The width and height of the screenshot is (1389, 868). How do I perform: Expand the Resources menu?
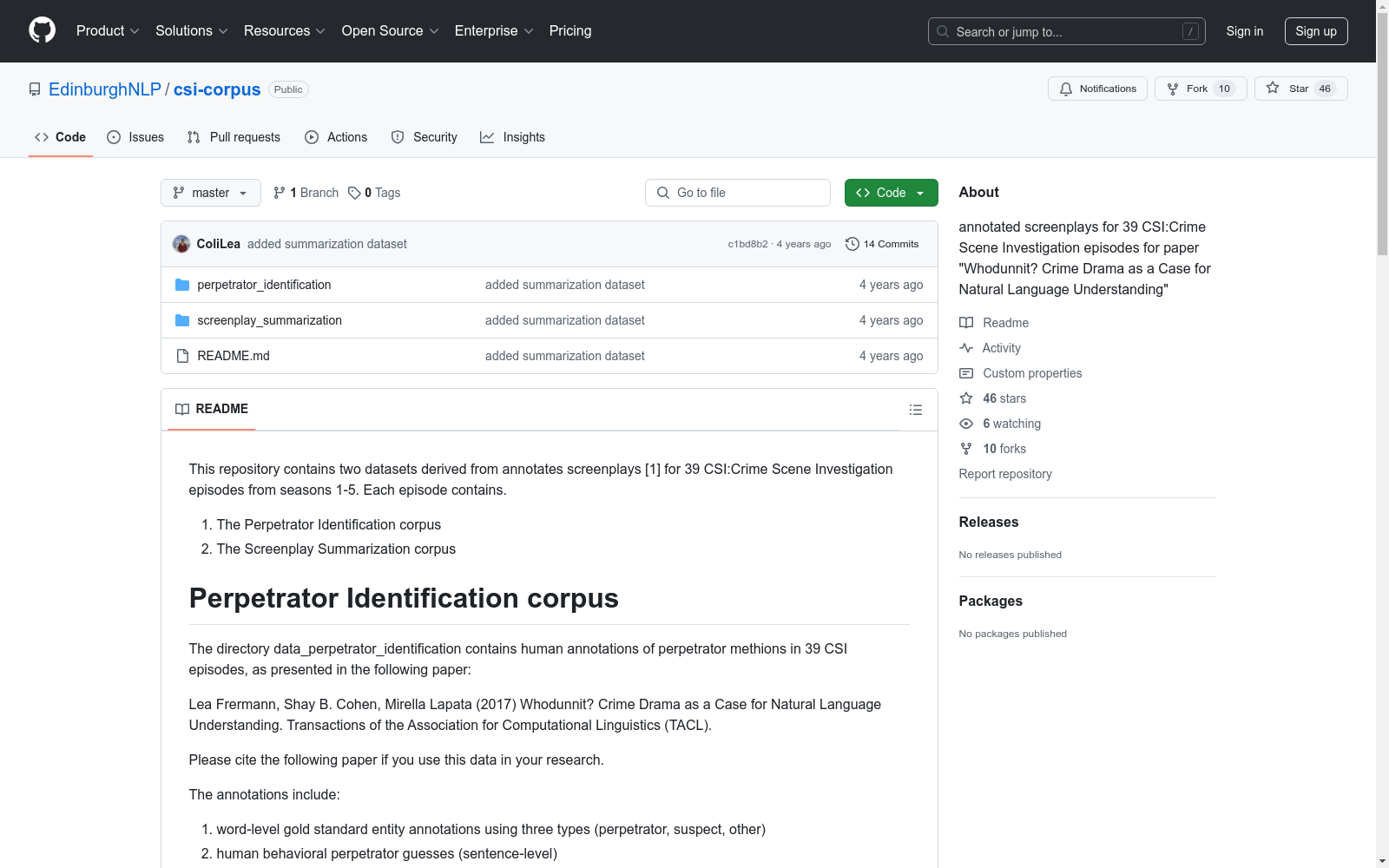pyautogui.click(x=285, y=31)
